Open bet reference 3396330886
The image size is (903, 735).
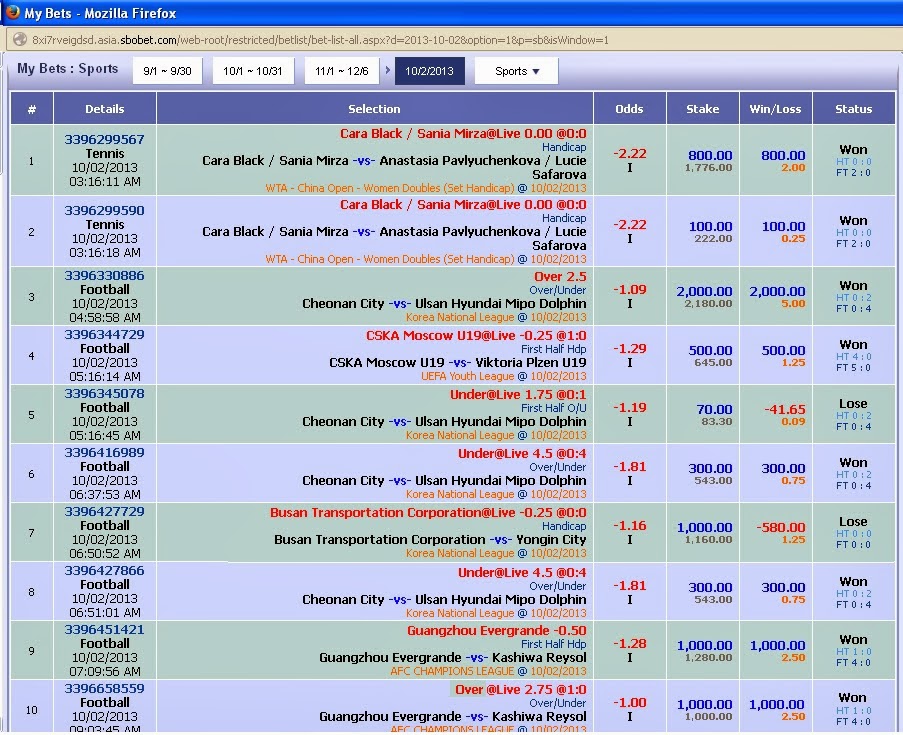pos(104,275)
